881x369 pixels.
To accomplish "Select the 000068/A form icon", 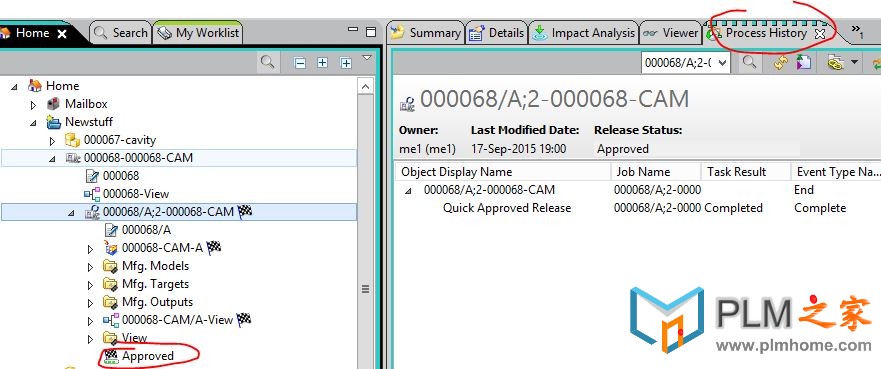I will (111, 230).
